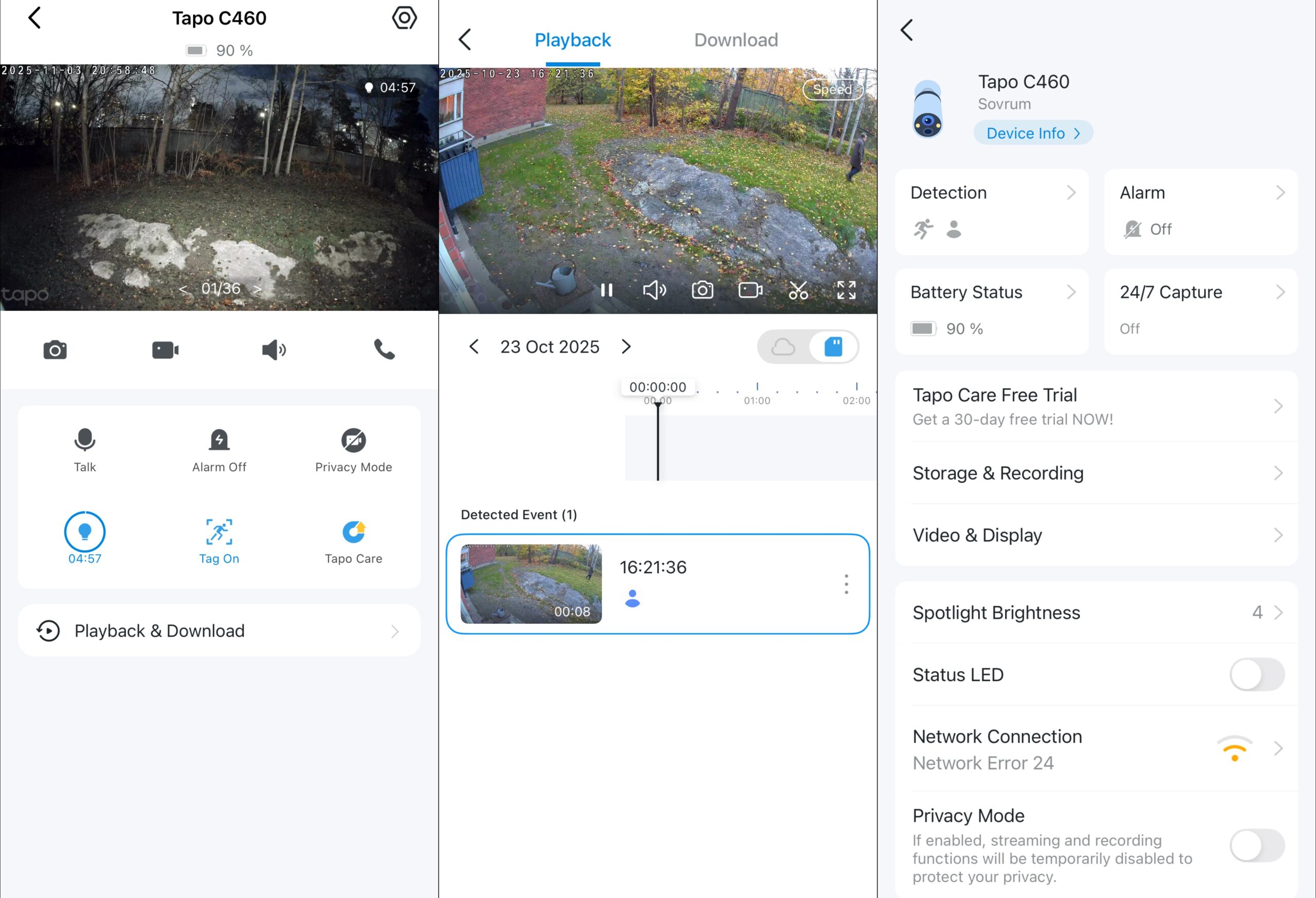Pause the playback video
The image size is (1316, 898).
tap(607, 290)
